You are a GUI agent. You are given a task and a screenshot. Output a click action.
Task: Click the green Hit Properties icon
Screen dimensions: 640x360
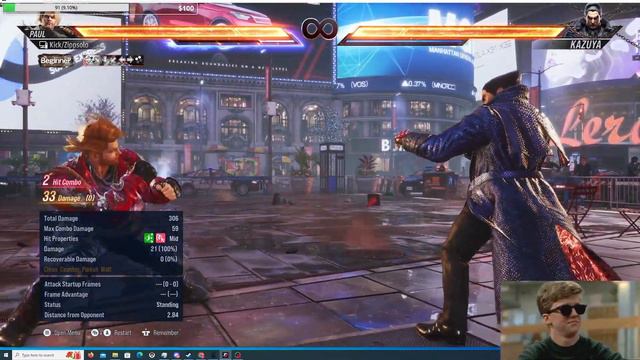coord(149,238)
